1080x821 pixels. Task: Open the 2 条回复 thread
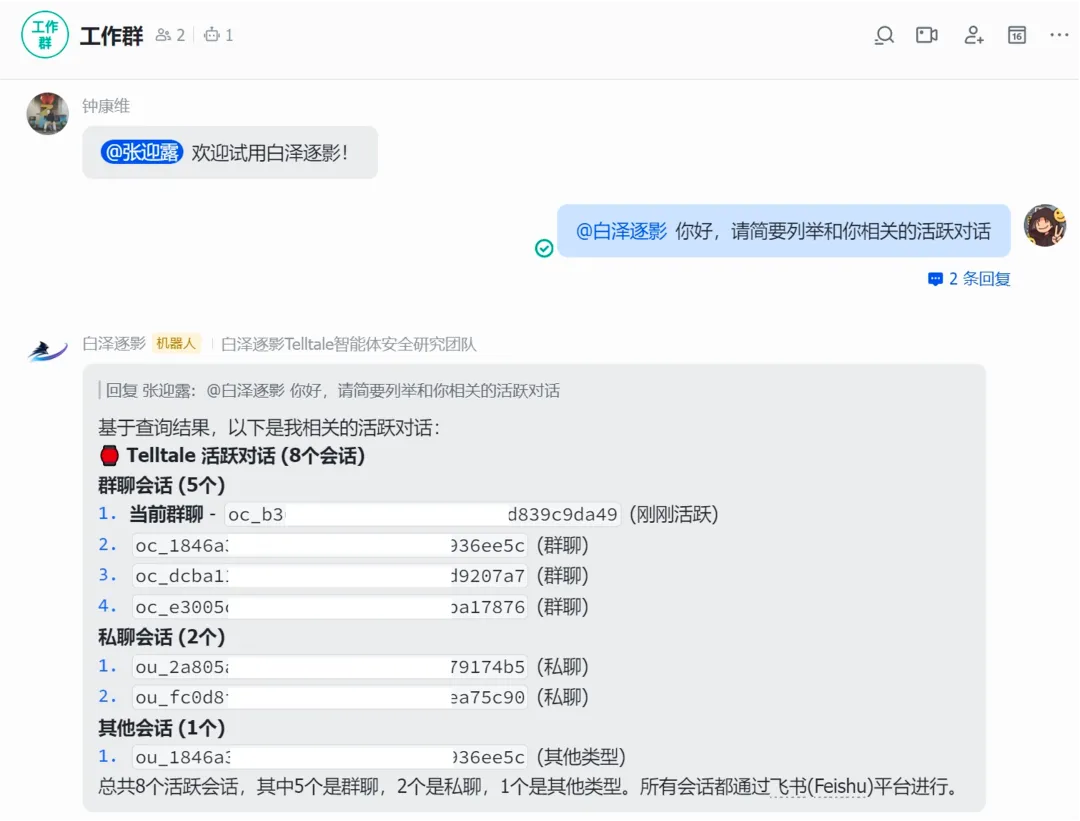[x=969, y=279]
